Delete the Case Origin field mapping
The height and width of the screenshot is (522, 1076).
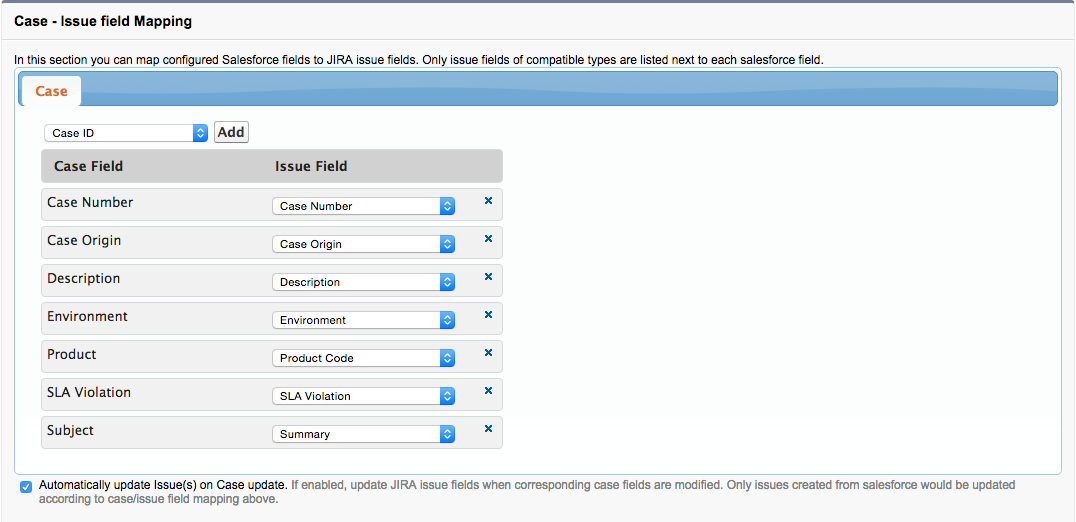coord(488,239)
